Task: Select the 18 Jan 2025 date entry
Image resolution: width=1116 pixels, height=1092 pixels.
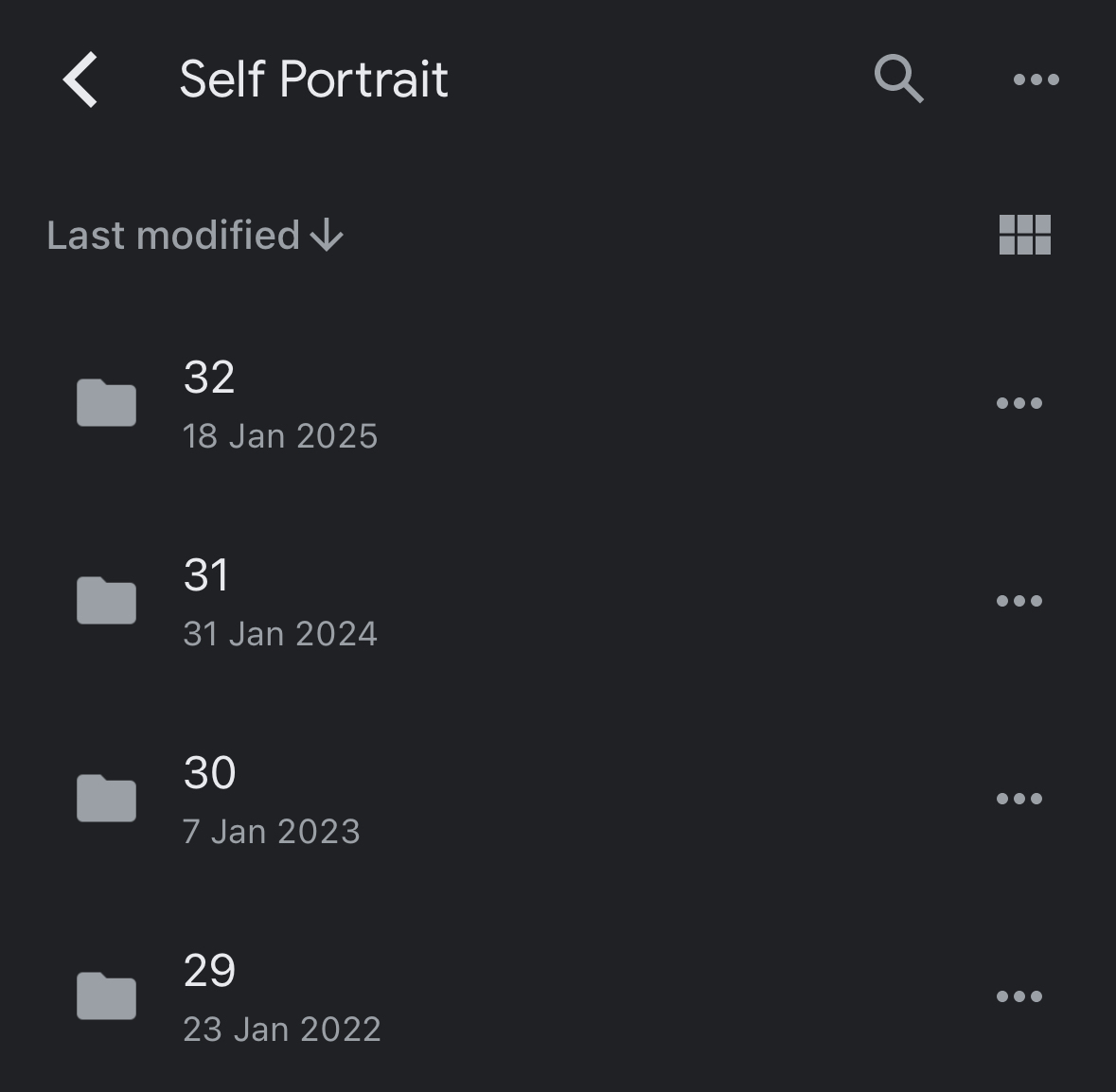Action: pyautogui.click(x=280, y=436)
